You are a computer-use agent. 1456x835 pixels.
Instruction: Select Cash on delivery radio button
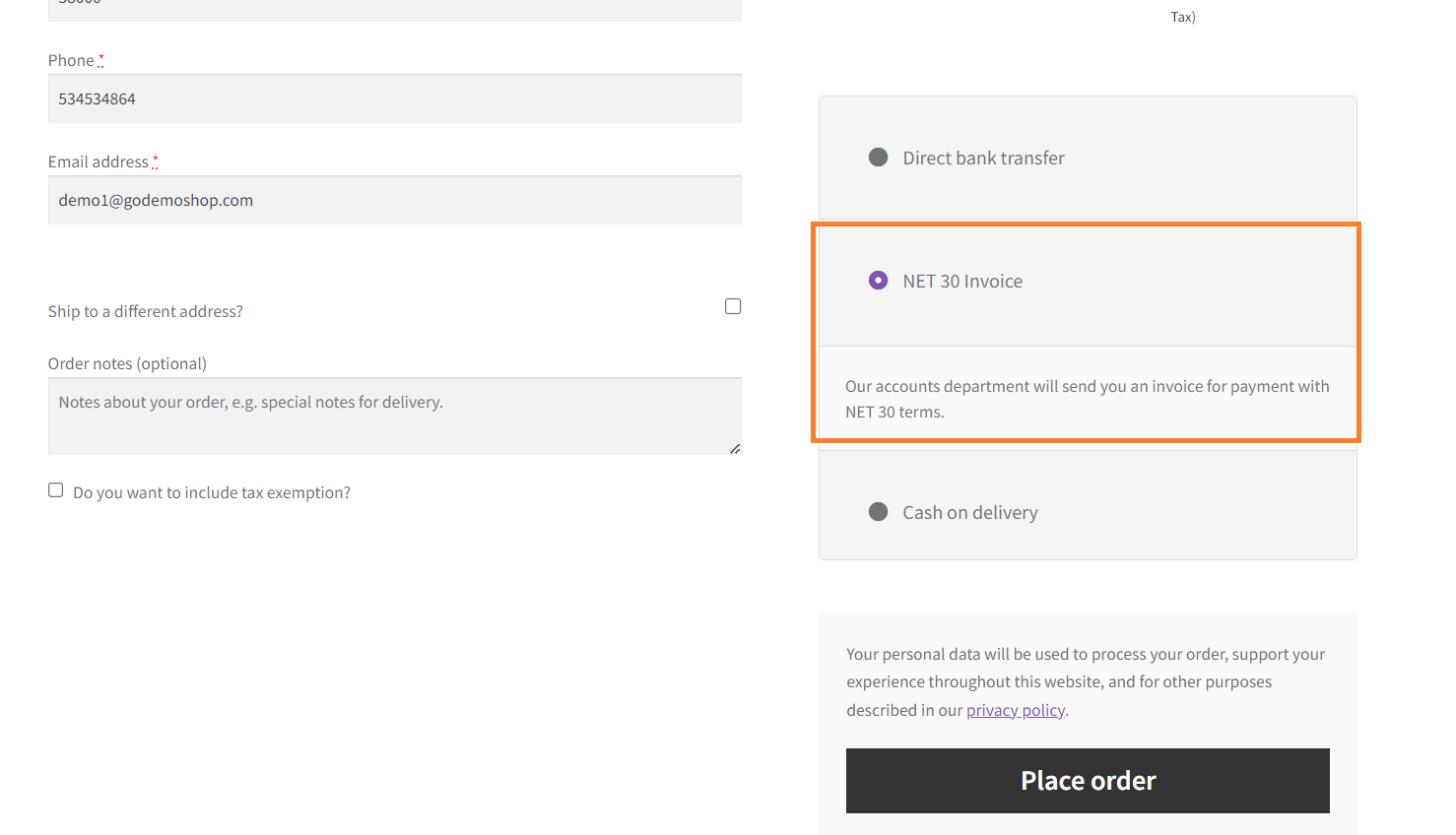click(878, 512)
